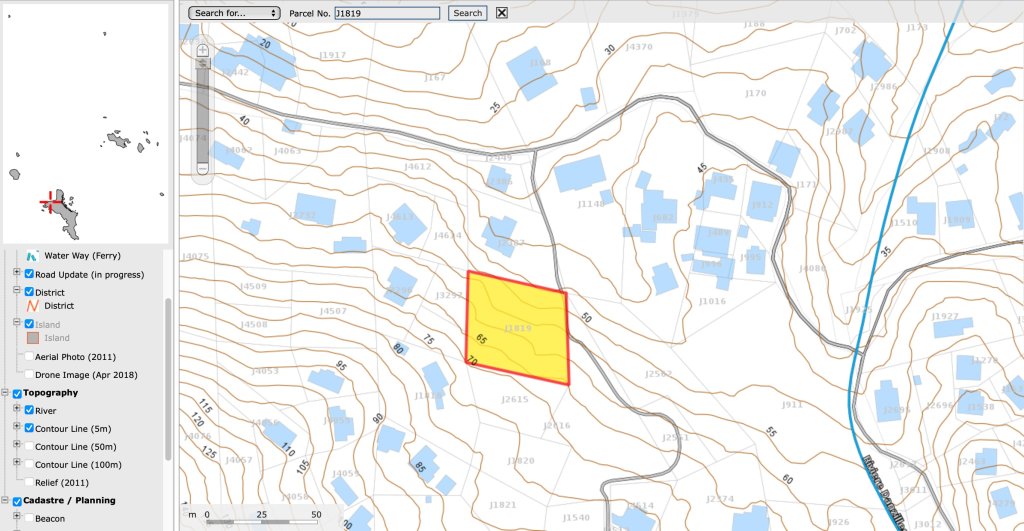1024x531 pixels.
Task: Collapse the Cadastre / Planning group
Action: [x=5, y=500]
